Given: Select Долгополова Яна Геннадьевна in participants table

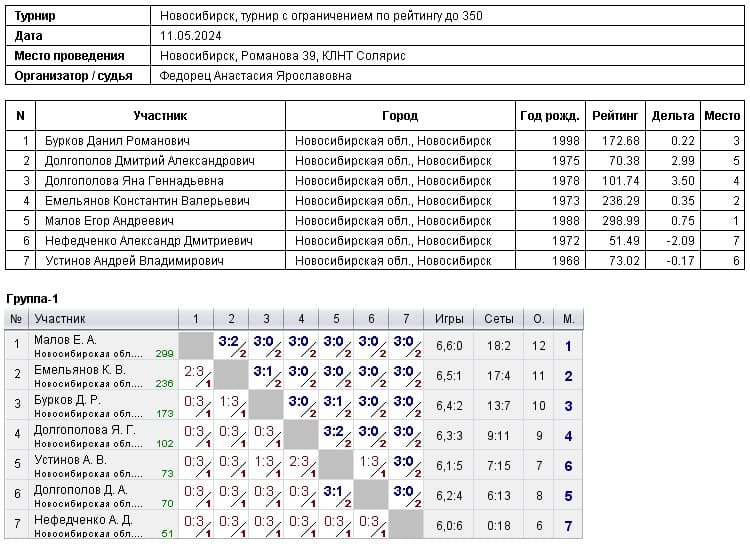Looking at the screenshot, I should [134, 181].
